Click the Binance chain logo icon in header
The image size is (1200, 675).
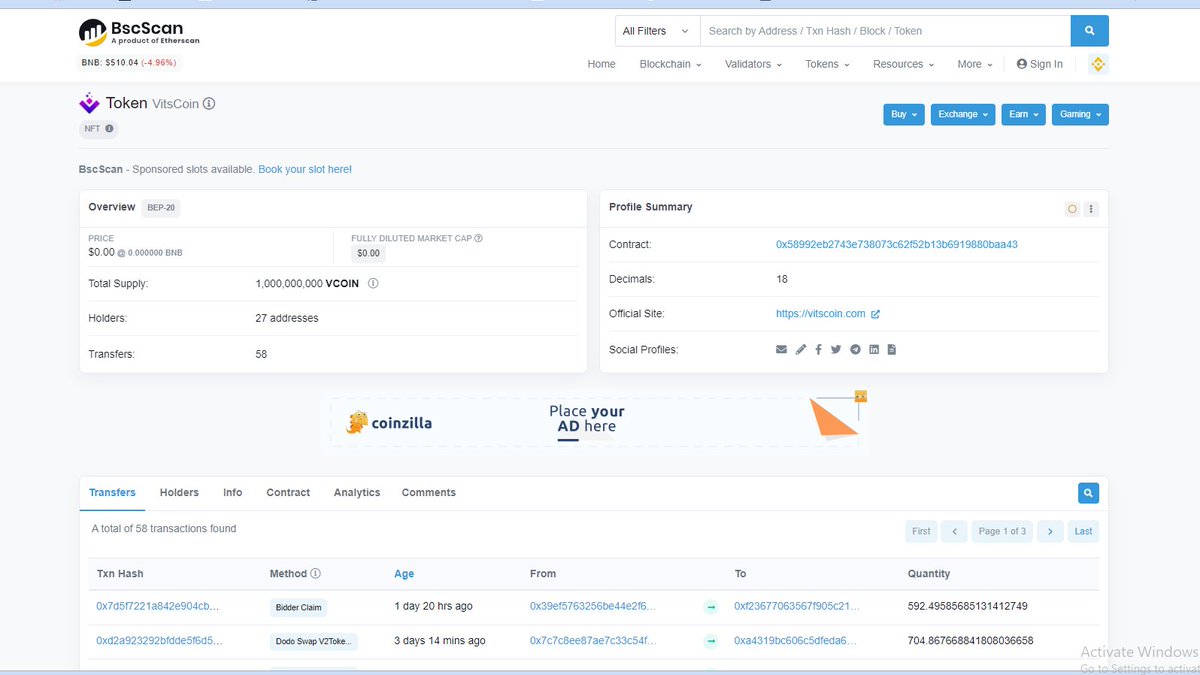click(x=1098, y=64)
